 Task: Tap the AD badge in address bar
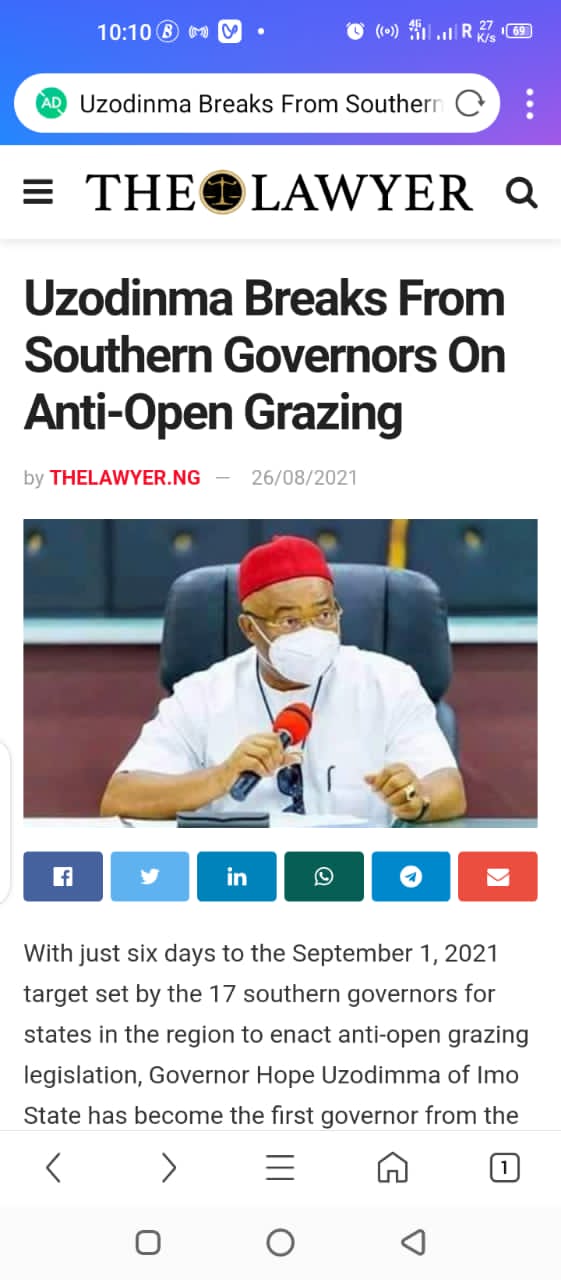(x=51, y=103)
